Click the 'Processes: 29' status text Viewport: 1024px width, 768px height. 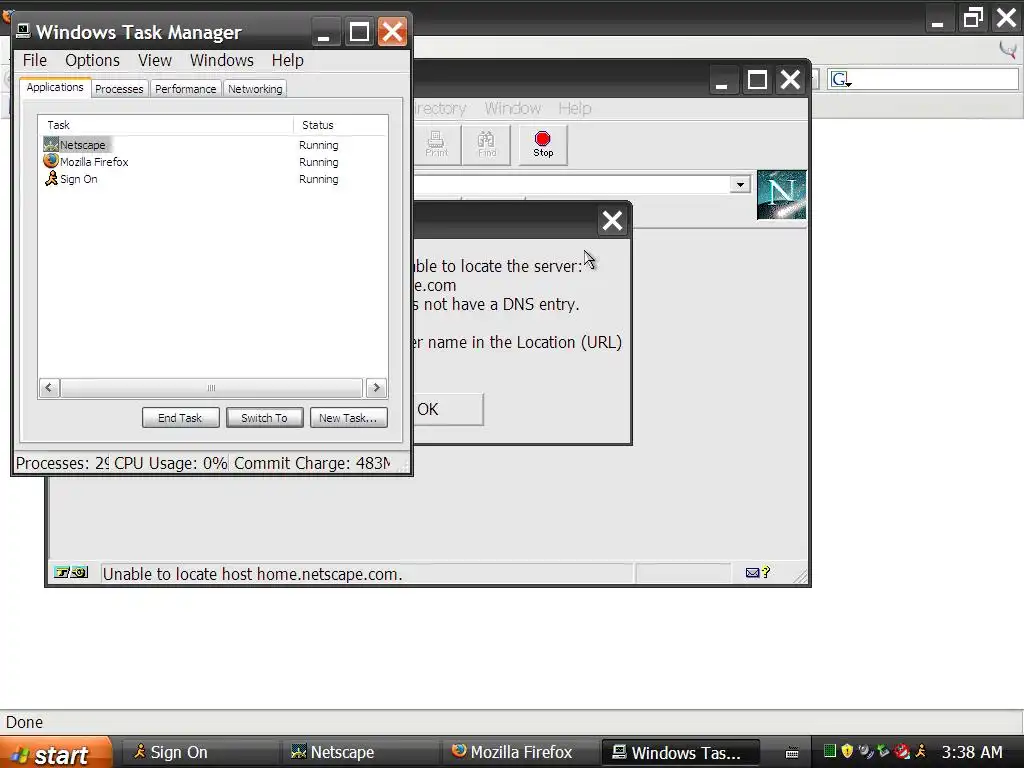click(x=62, y=463)
